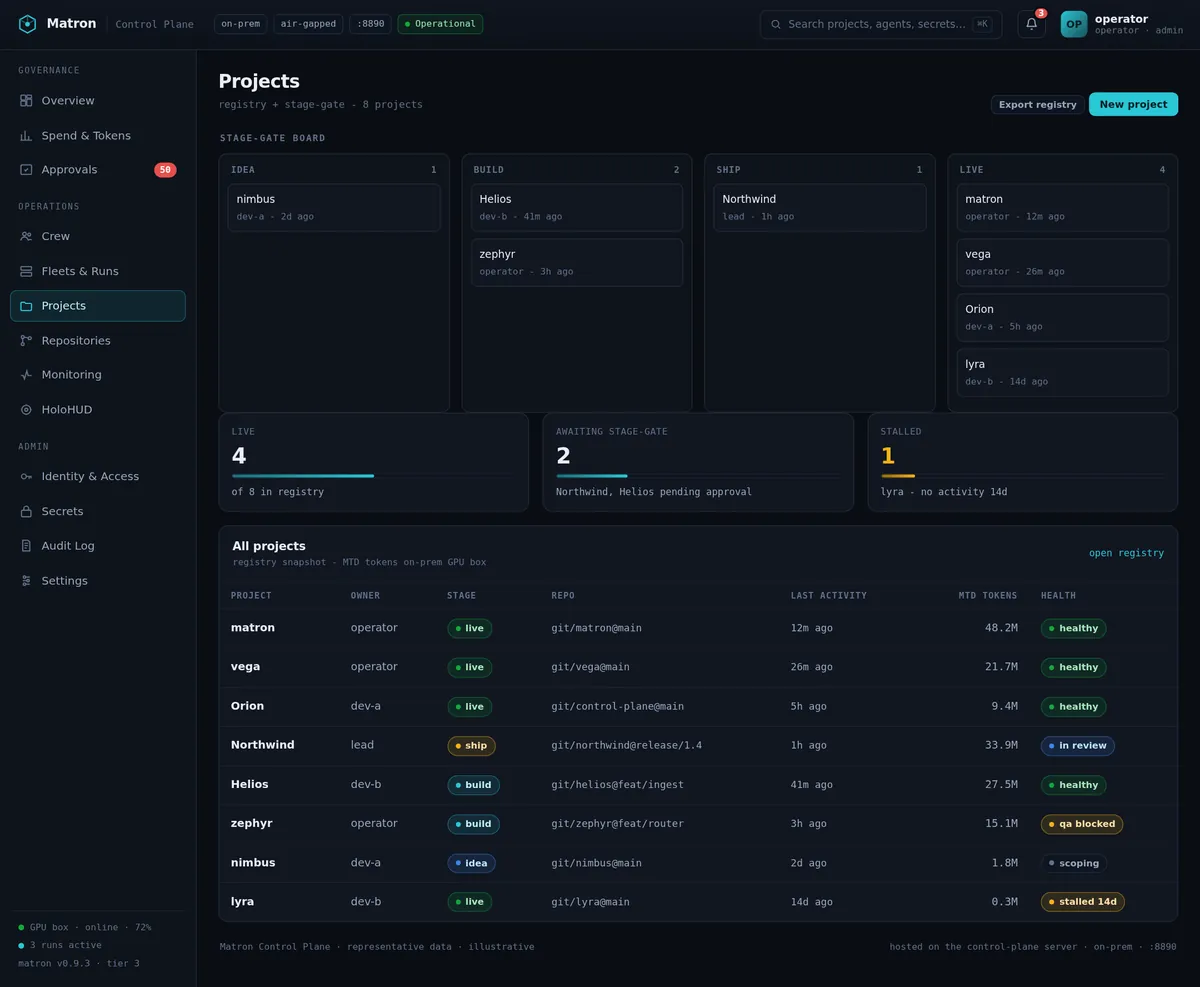Click the Settings sliders icon

pos(26,581)
